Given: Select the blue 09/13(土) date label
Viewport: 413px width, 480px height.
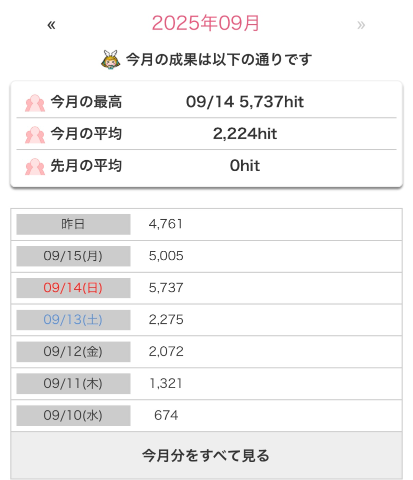Looking at the screenshot, I should [73, 320].
